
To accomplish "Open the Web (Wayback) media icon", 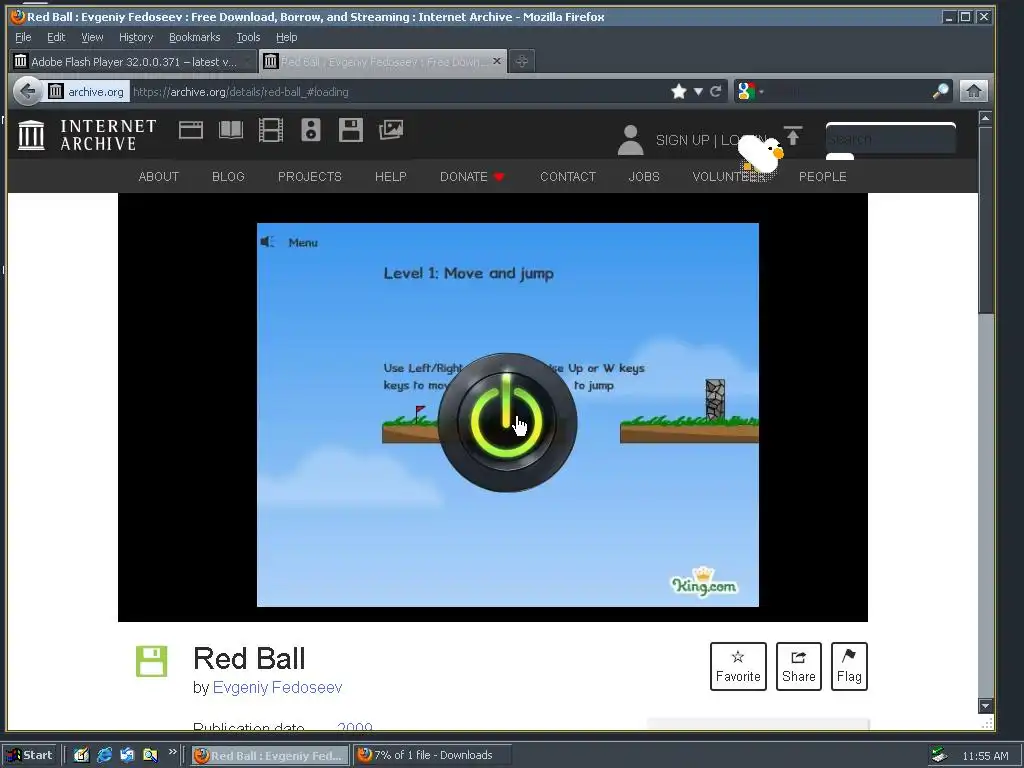I will (191, 131).
